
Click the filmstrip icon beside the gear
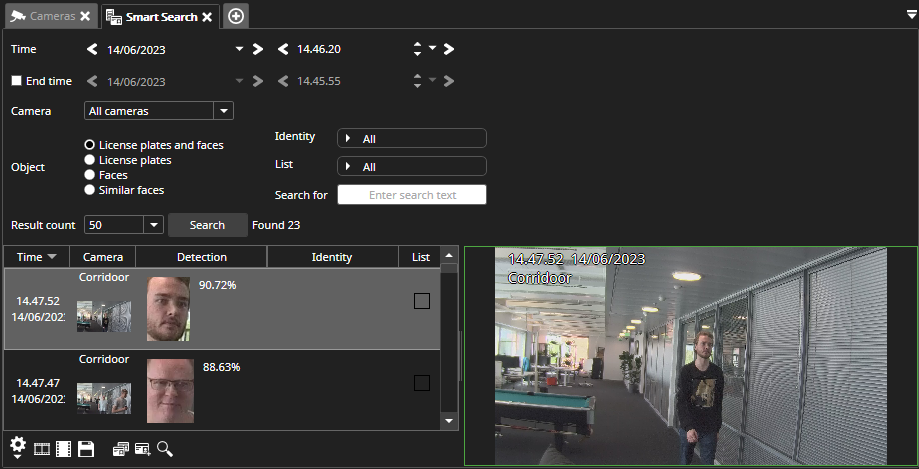pos(42,449)
